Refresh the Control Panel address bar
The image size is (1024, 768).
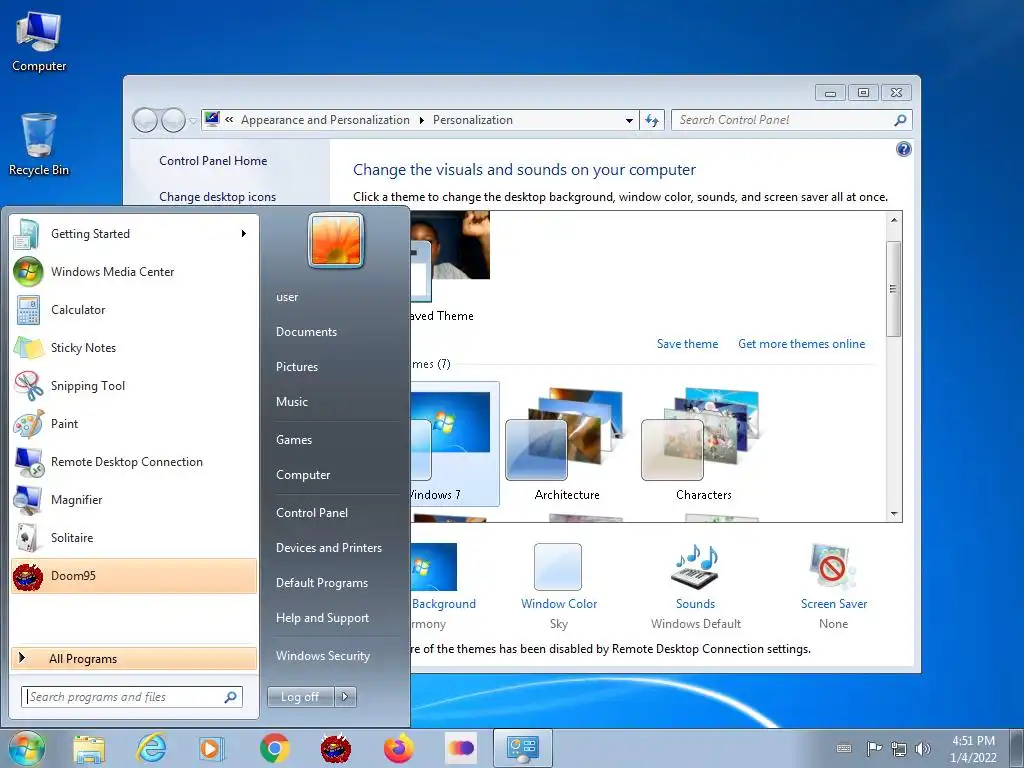tap(652, 120)
